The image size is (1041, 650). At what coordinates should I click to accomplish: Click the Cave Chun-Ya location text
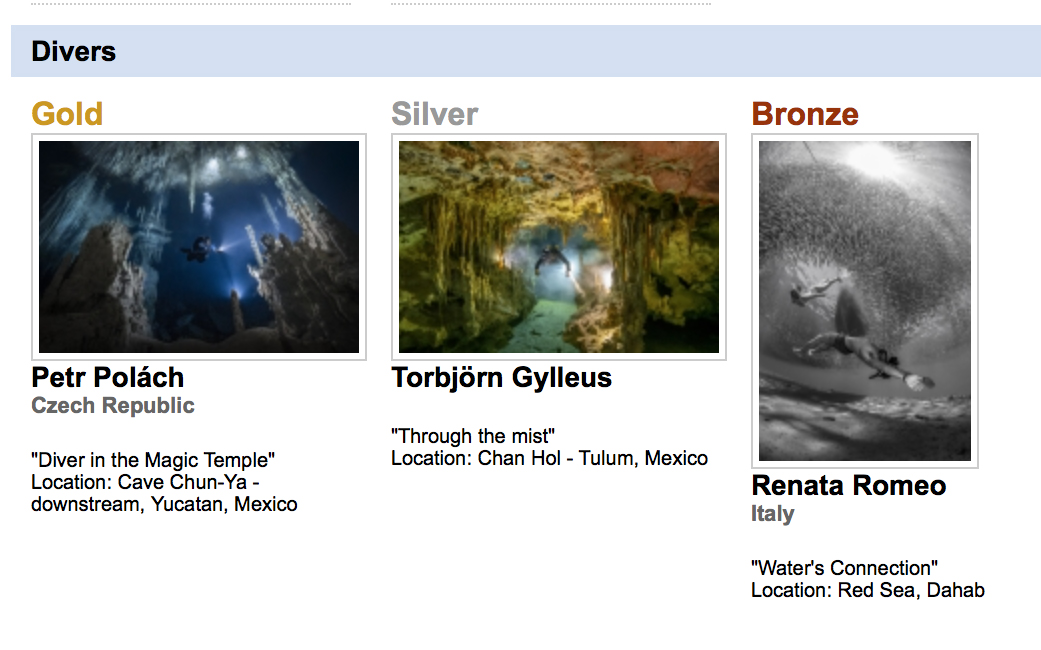[x=146, y=483]
